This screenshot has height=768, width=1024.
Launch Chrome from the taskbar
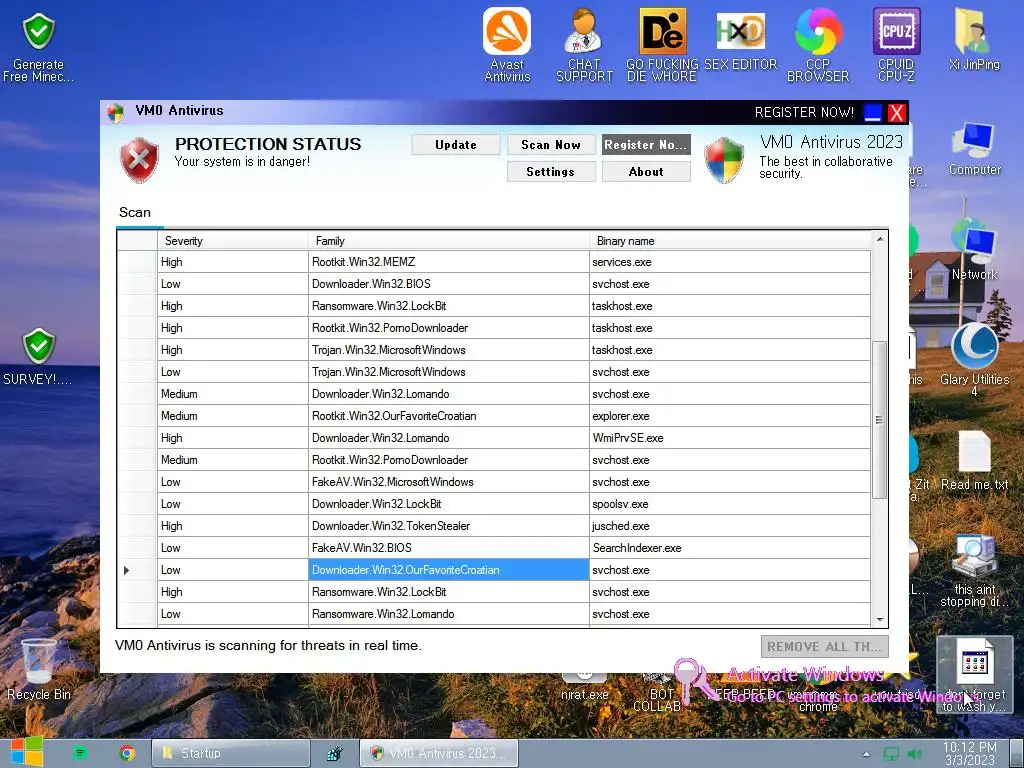[x=127, y=753]
